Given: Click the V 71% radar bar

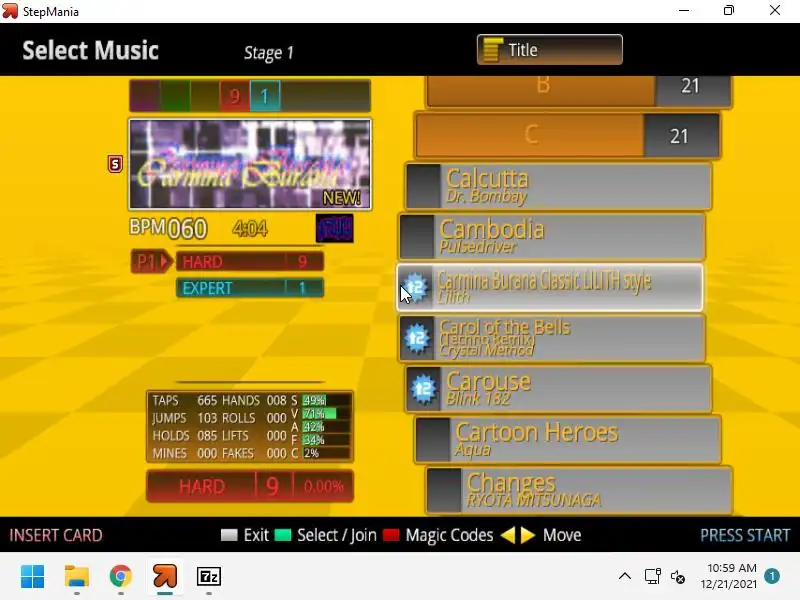Looking at the screenshot, I should coord(321,413).
